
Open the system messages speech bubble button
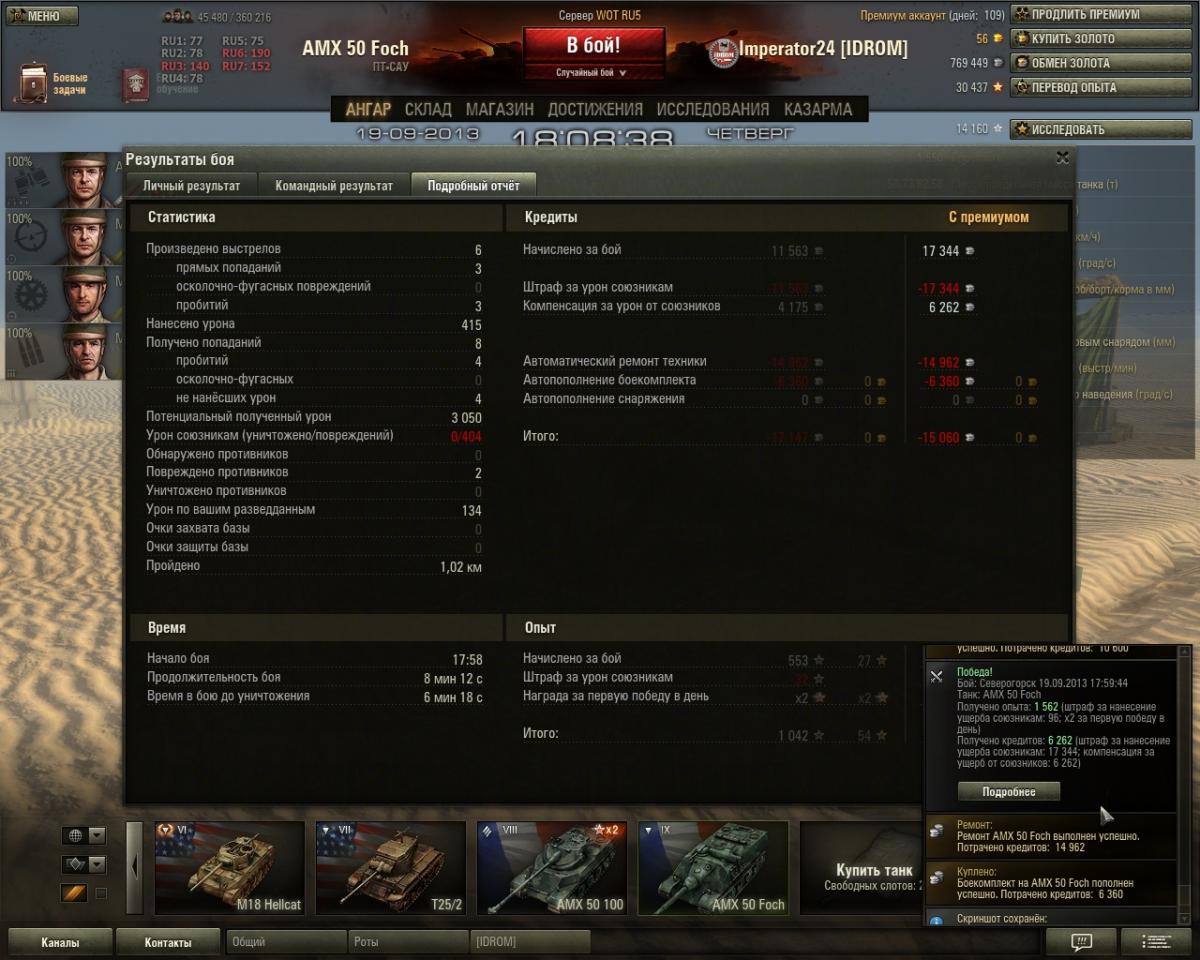pos(1080,941)
